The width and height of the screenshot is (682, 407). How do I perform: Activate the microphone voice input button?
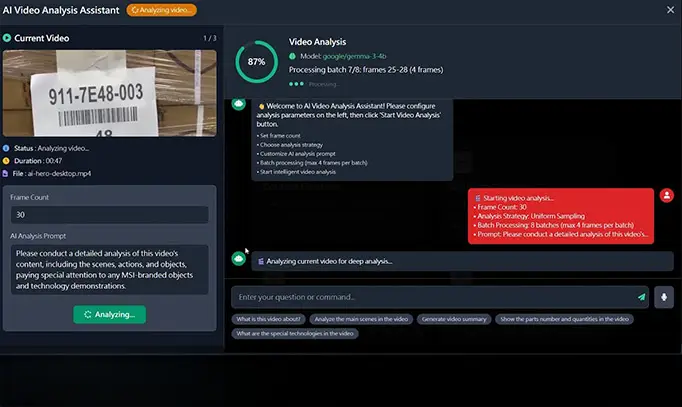coord(665,297)
